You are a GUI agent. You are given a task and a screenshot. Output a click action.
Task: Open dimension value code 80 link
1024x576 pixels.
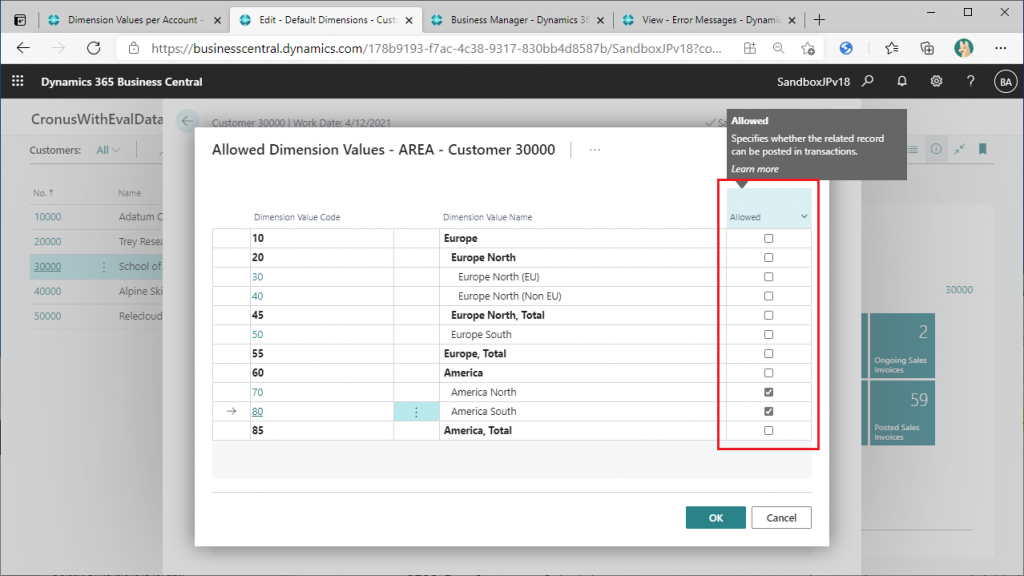[x=257, y=411]
